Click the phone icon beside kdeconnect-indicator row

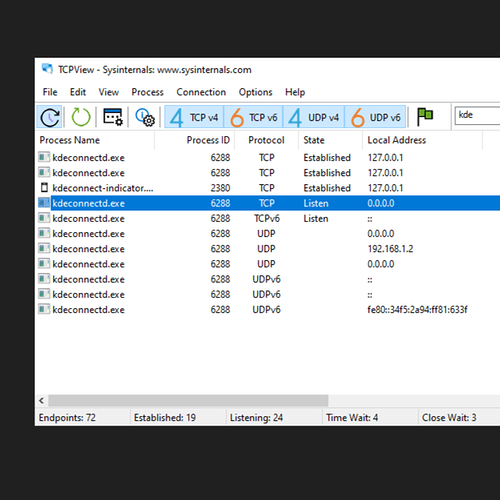coord(44,188)
